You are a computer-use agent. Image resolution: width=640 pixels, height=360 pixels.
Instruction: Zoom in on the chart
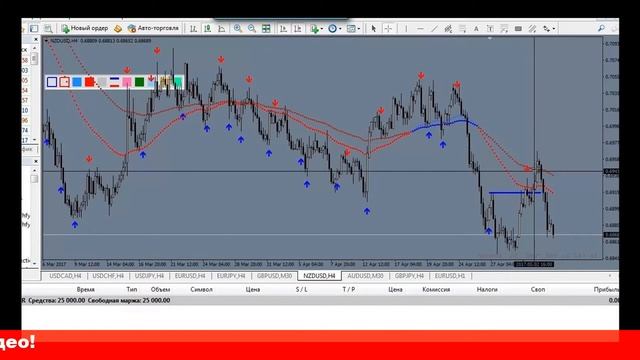tap(238, 29)
